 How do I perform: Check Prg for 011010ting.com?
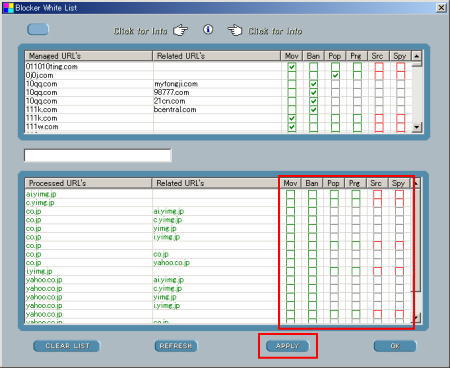click(357, 67)
